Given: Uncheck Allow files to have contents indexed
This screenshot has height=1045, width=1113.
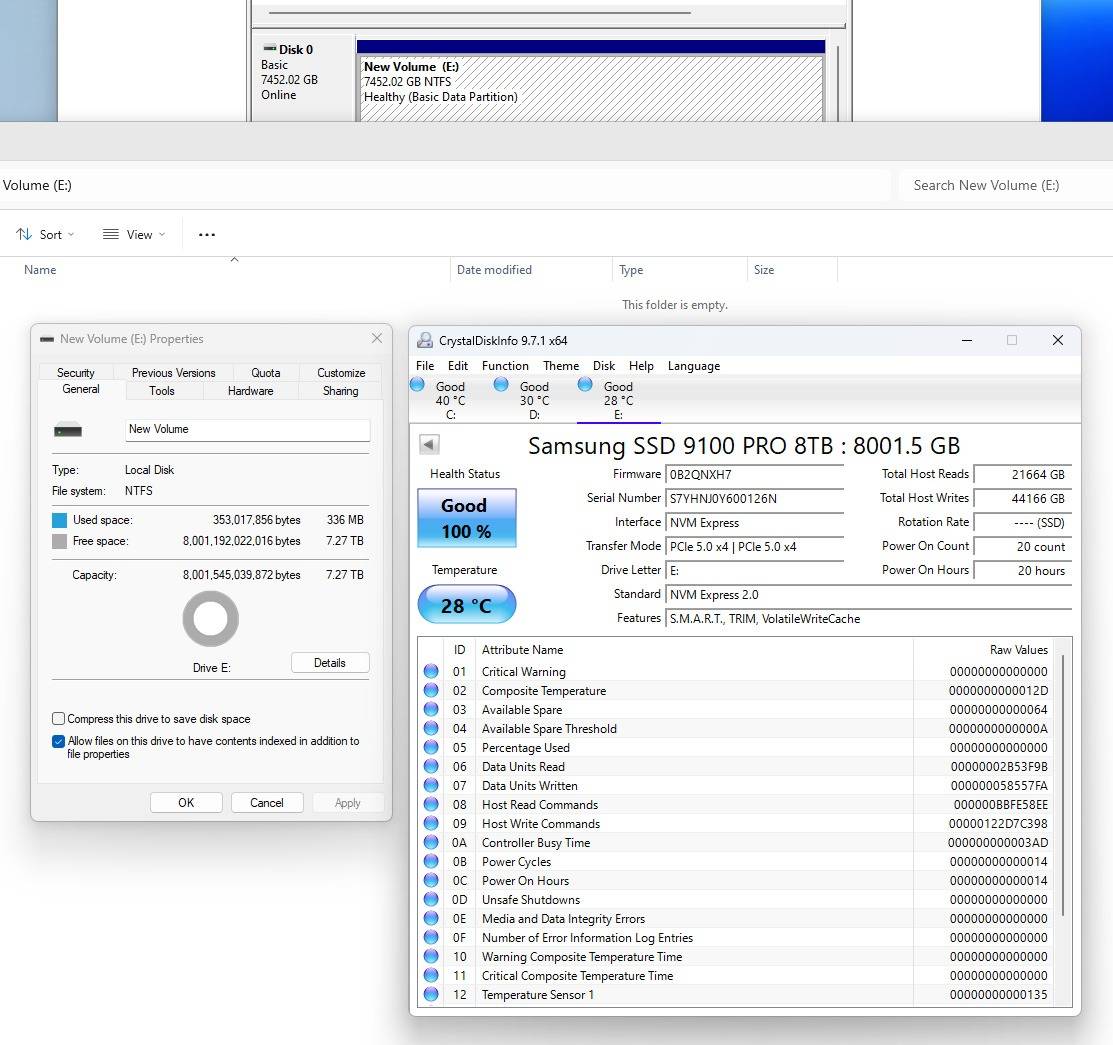Looking at the screenshot, I should click(59, 742).
